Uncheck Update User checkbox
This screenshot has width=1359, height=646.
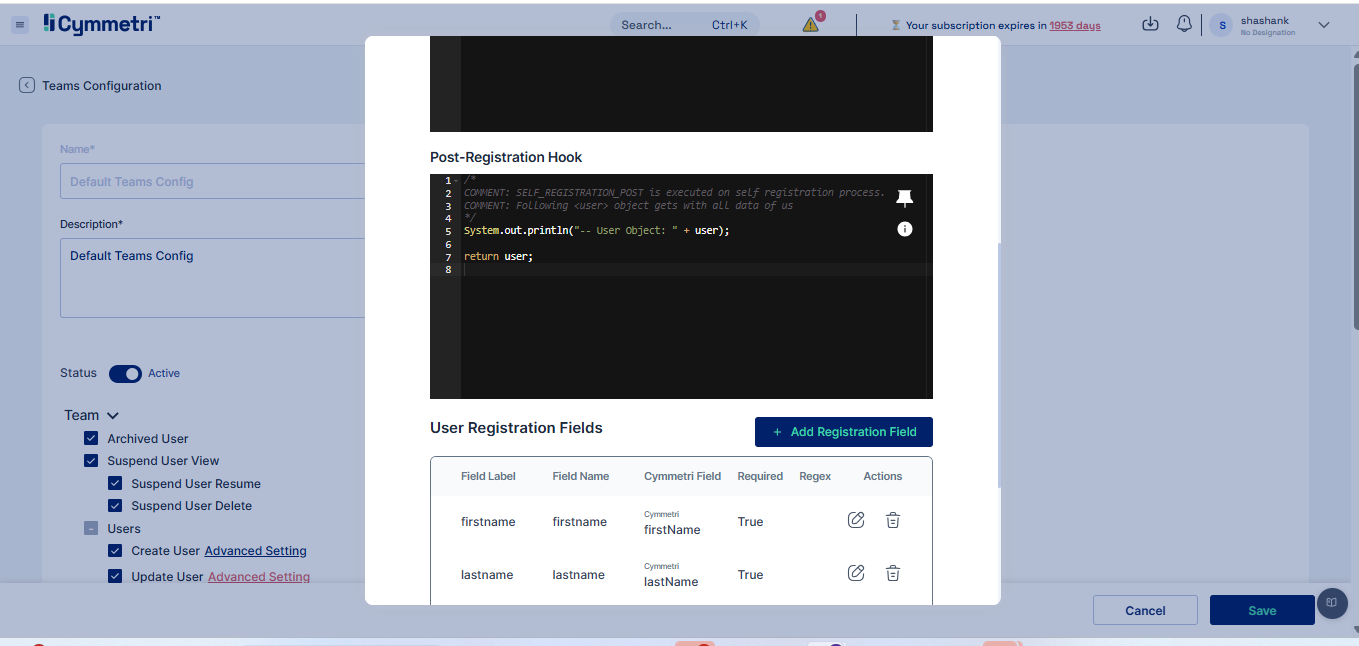115,576
